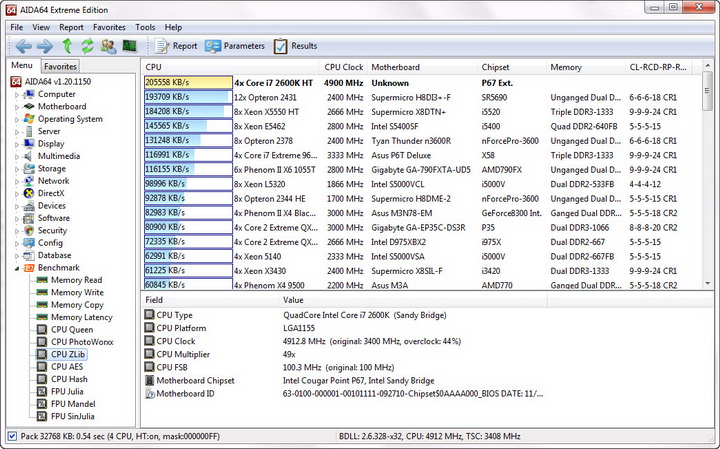Expand the Network tree node
The width and height of the screenshot is (720, 449).
click(x=17, y=181)
